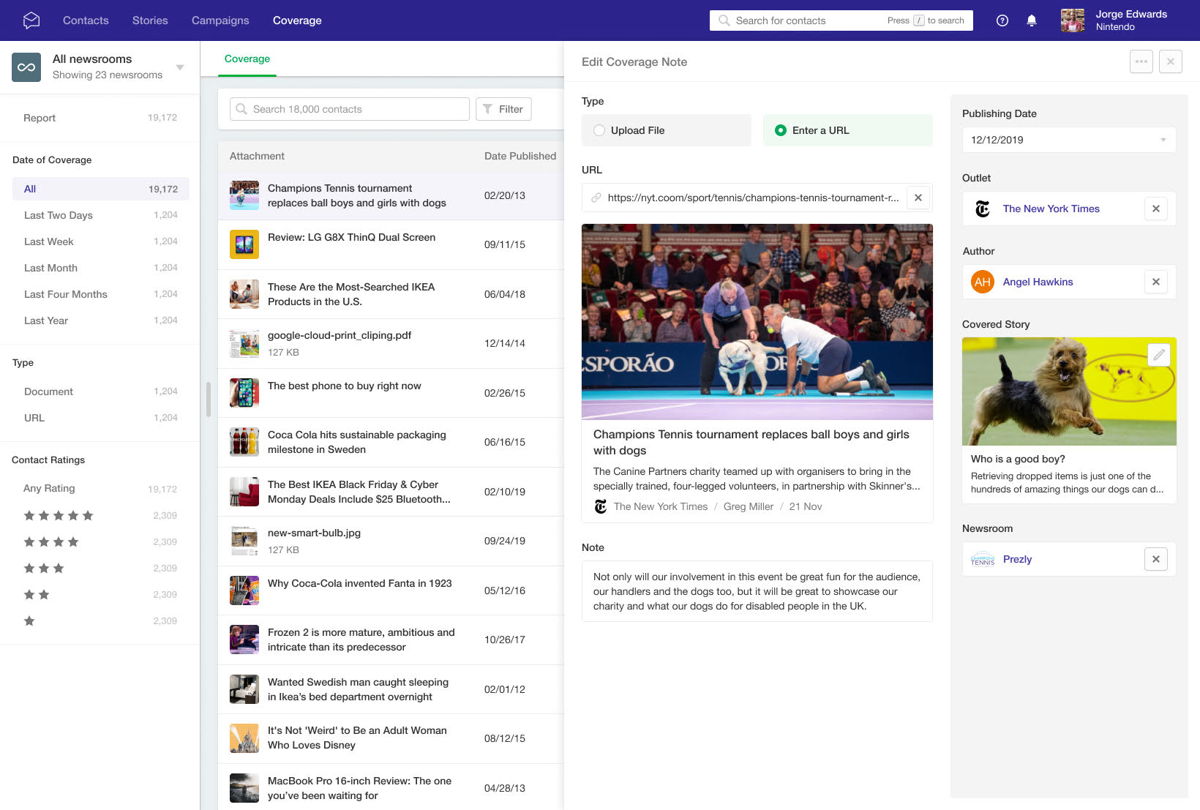
Task: Open the Report sidebar item
Action: coord(100,118)
